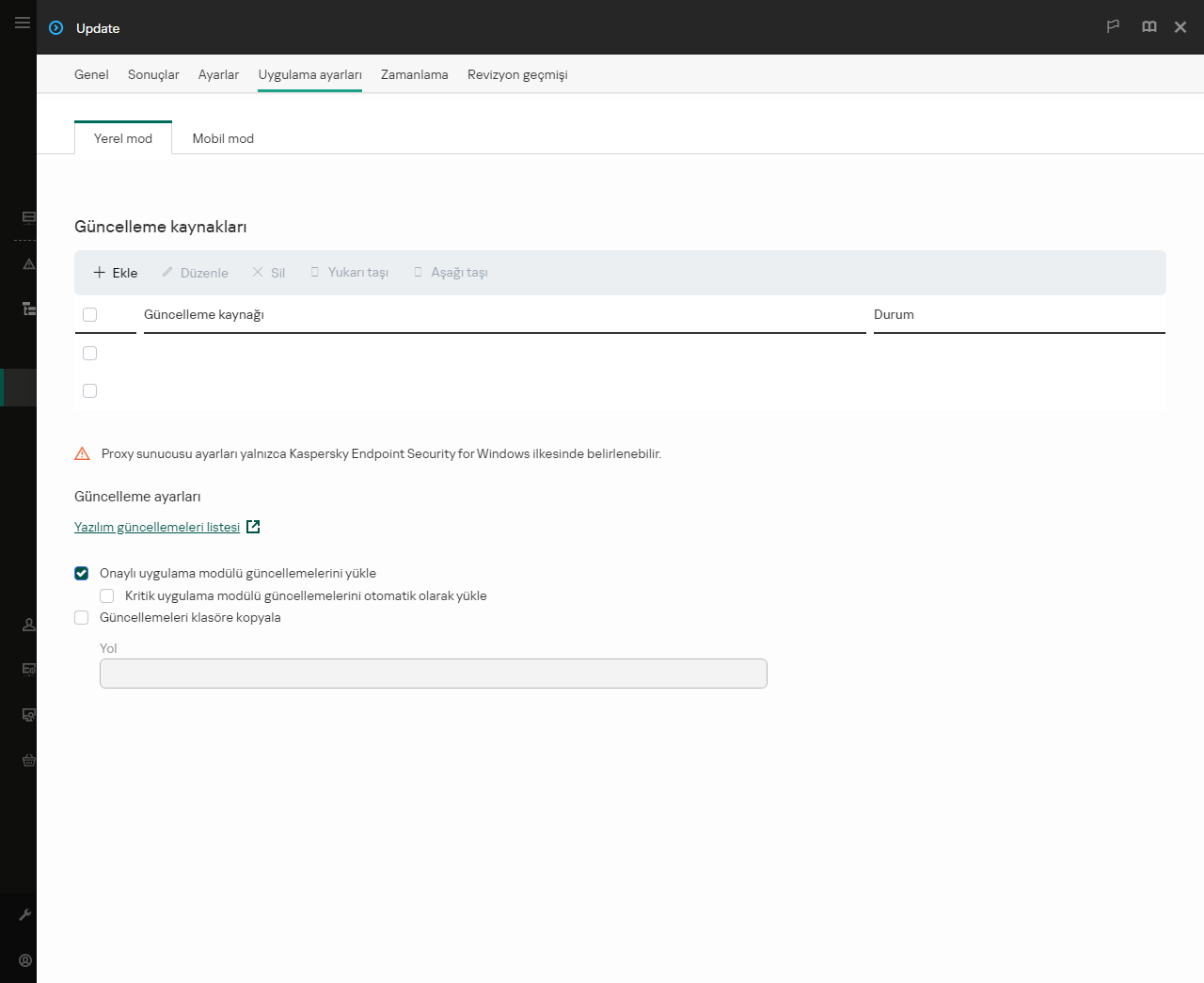The width and height of the screenshot is (1204, 983).
Task: Uncheck 'Onaylı uygulama modülü güncellemelerini yükle'
Action: click(x=82, y=574)
